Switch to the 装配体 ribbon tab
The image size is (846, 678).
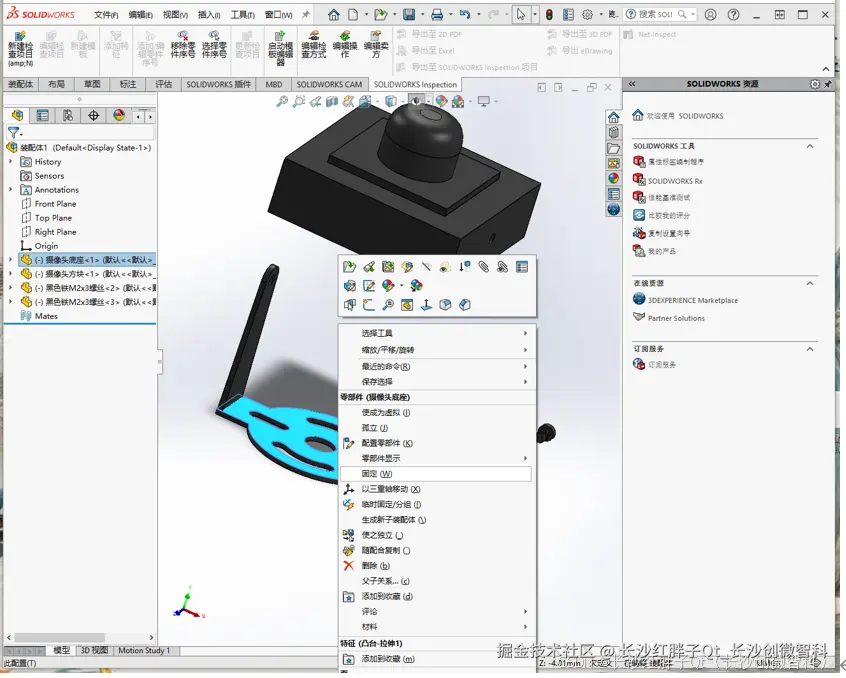click(21, 84)
